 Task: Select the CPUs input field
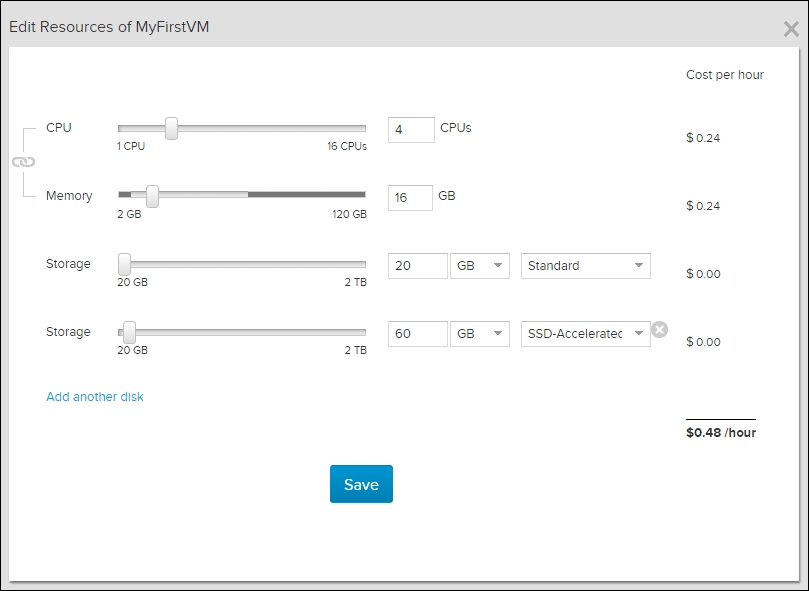pos(410,129)
